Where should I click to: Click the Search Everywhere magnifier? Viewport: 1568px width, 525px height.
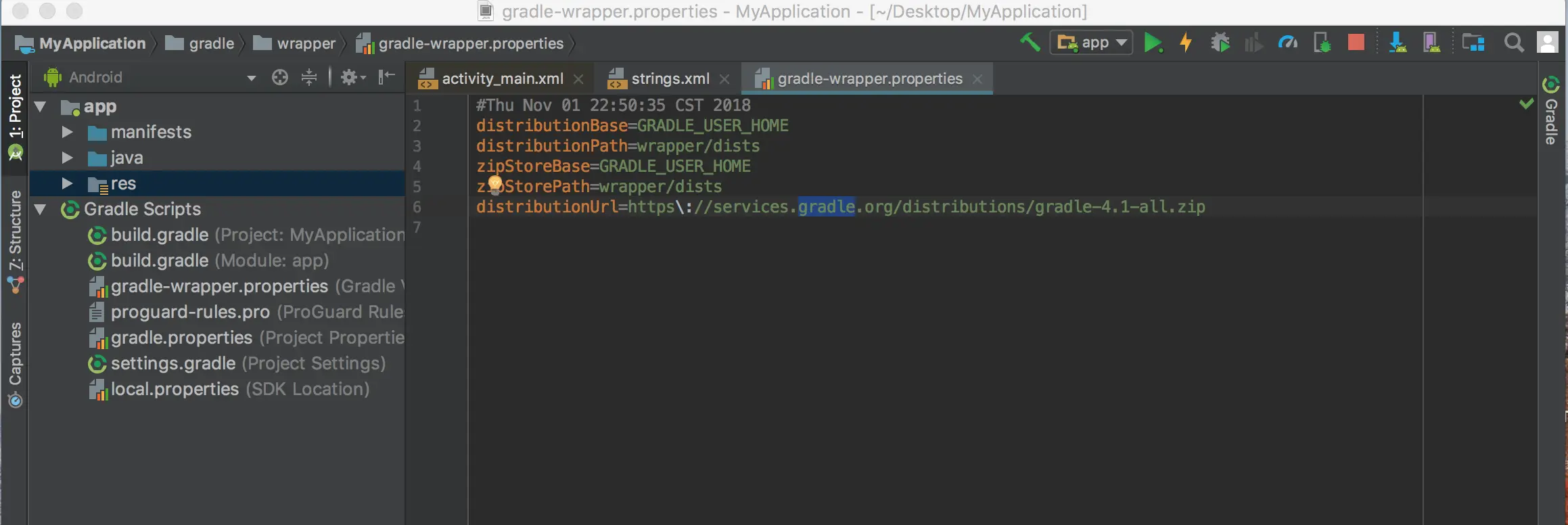pyautogui.click(x=1514, y=43)
